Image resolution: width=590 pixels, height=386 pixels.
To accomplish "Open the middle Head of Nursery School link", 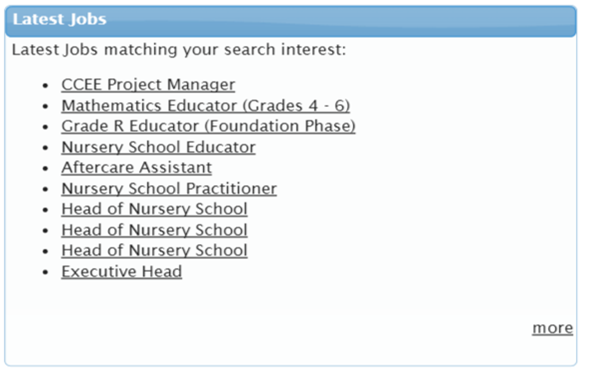I will click(x=154, y=230).
